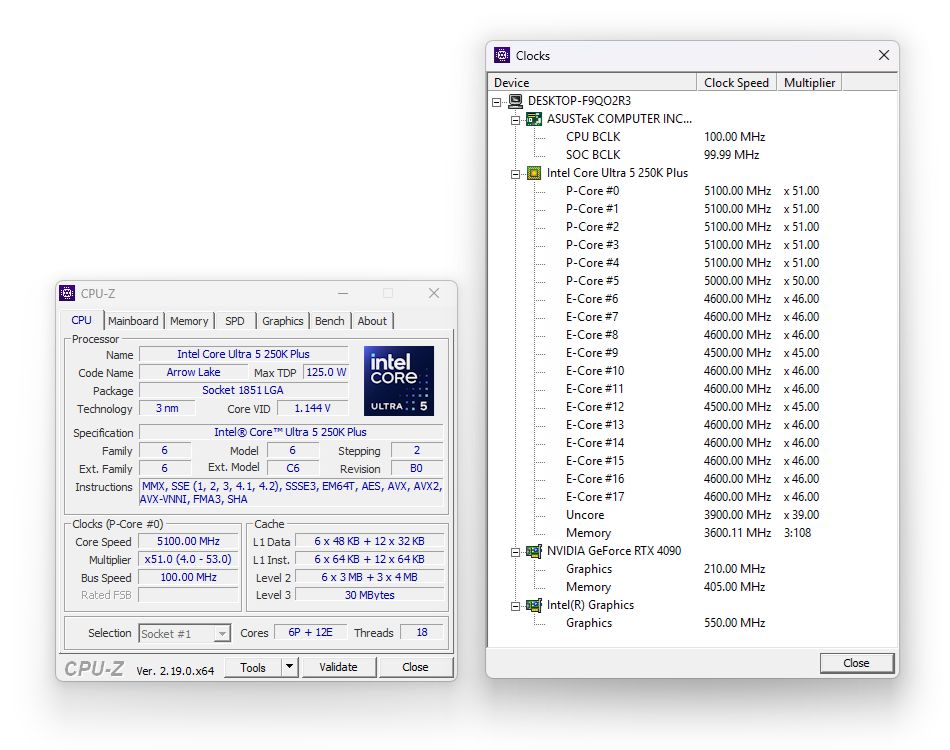This screenshot has height=750, width=950.
Task: Click the Multiplier column header
Action: [x=809, y=82]
